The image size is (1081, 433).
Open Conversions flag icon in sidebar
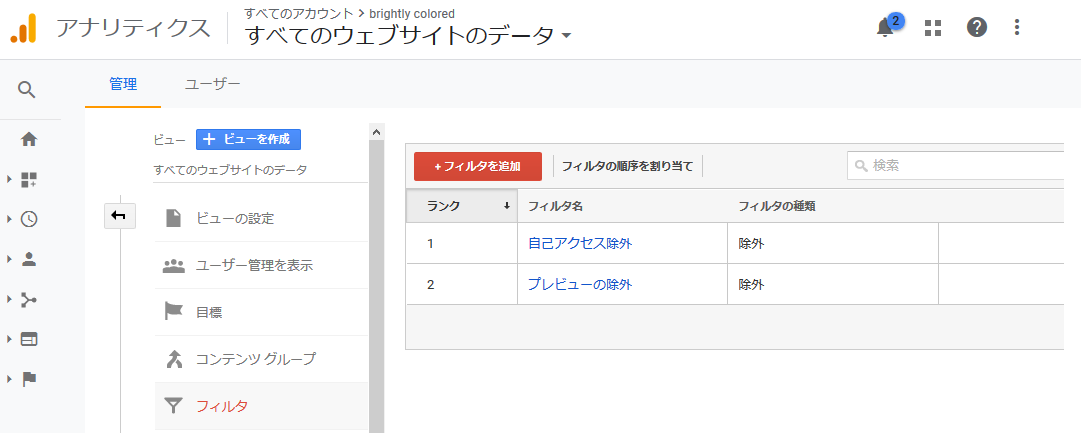(x=29, y=379)
